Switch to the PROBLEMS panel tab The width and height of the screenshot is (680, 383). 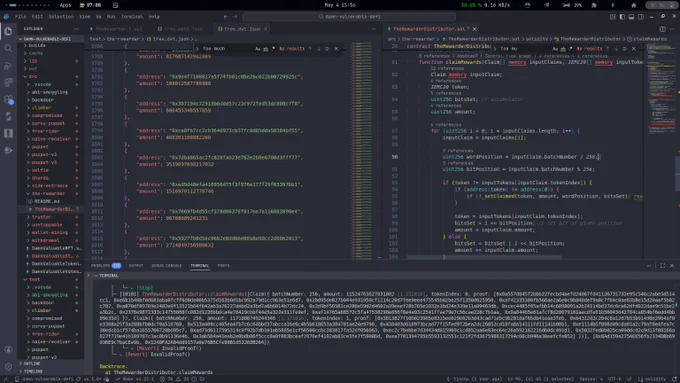click(x=106, y=265)
